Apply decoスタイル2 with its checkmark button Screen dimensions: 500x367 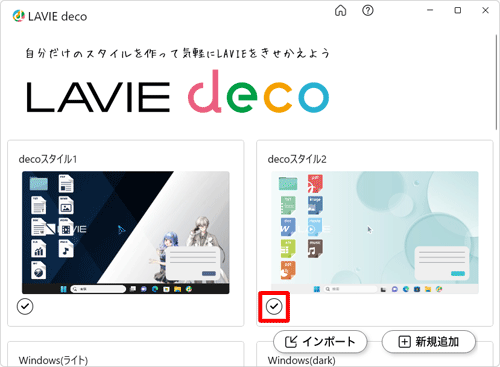click(x=274, y=306)
